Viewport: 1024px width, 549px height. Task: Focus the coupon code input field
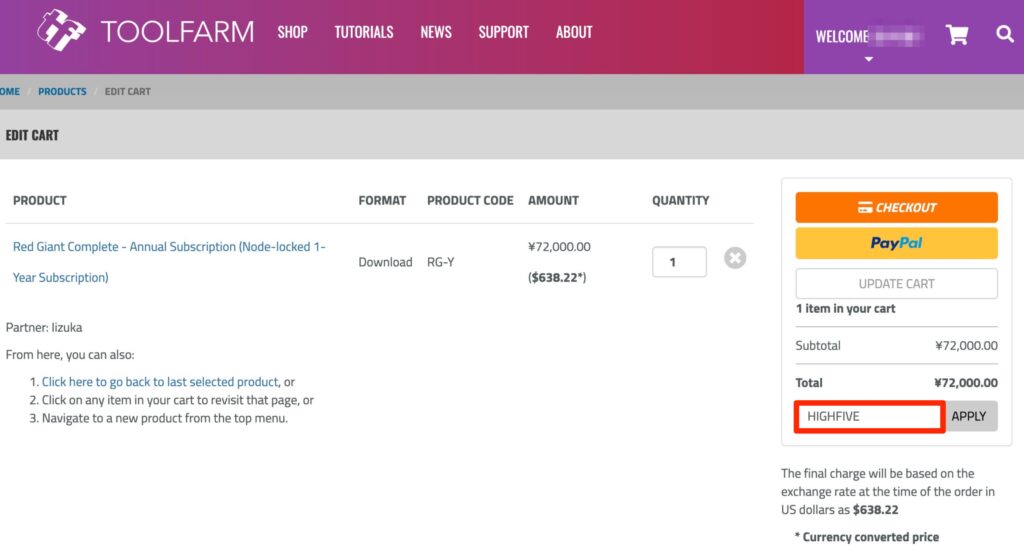(869, 416)
